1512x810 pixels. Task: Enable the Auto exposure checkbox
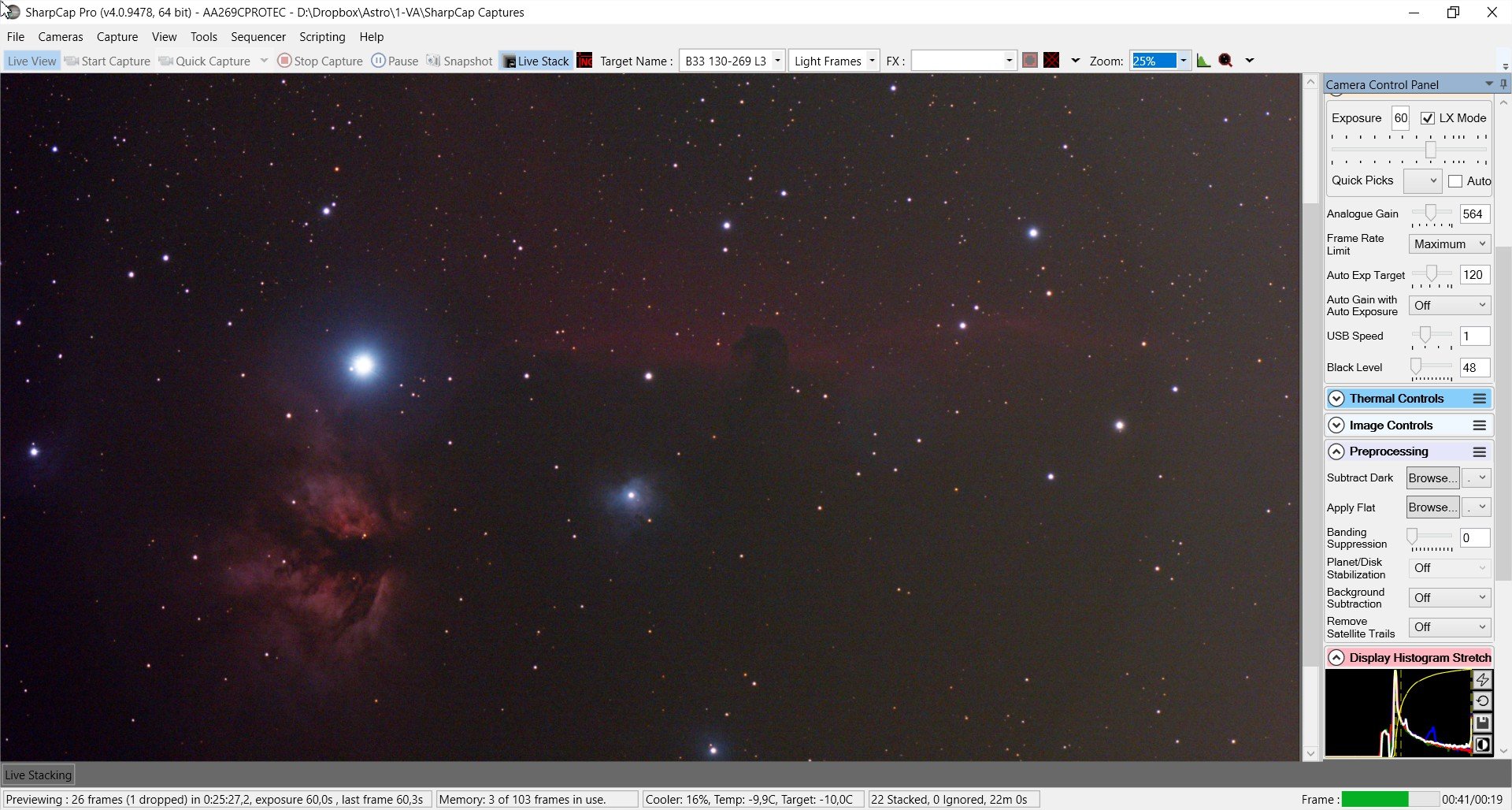pyautogui.click(x=1455, y=181)
